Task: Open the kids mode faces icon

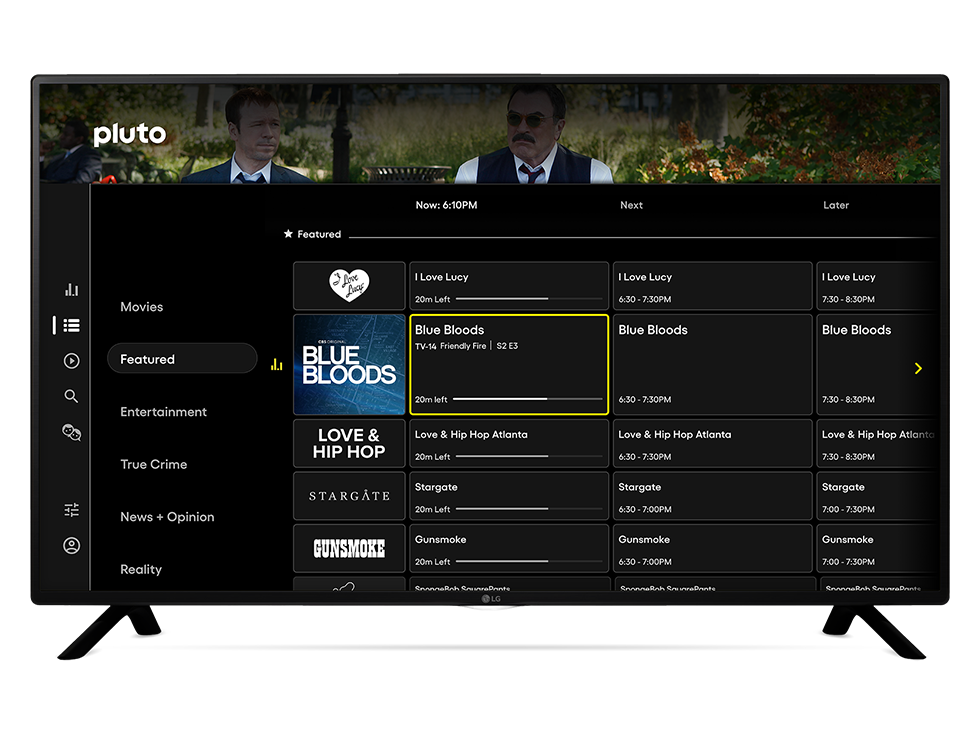Action: [71, 433]
